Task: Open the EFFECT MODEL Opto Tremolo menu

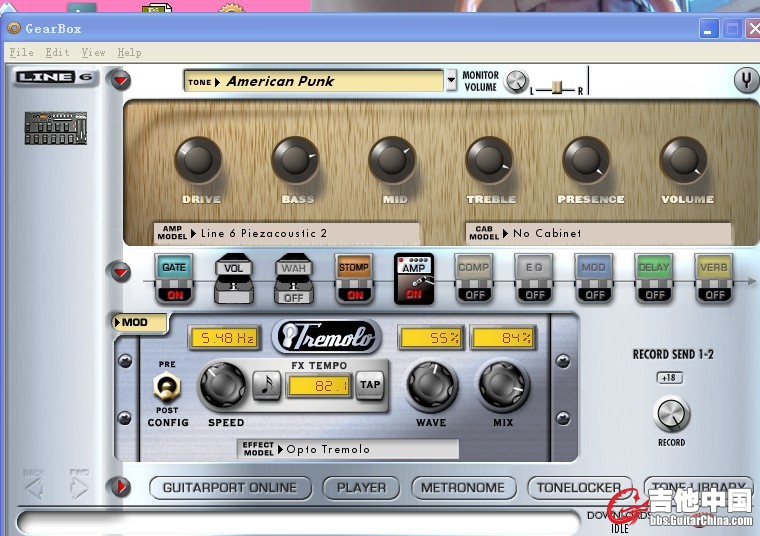Action: [348, 449]
